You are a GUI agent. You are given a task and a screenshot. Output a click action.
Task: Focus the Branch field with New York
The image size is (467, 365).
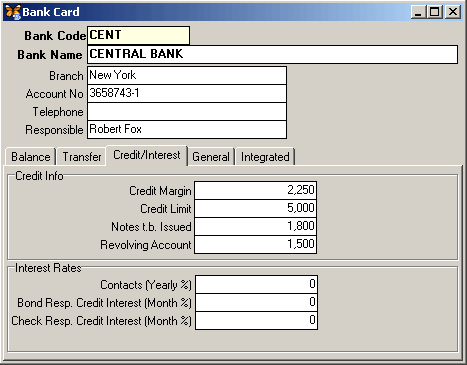point(187,75)
